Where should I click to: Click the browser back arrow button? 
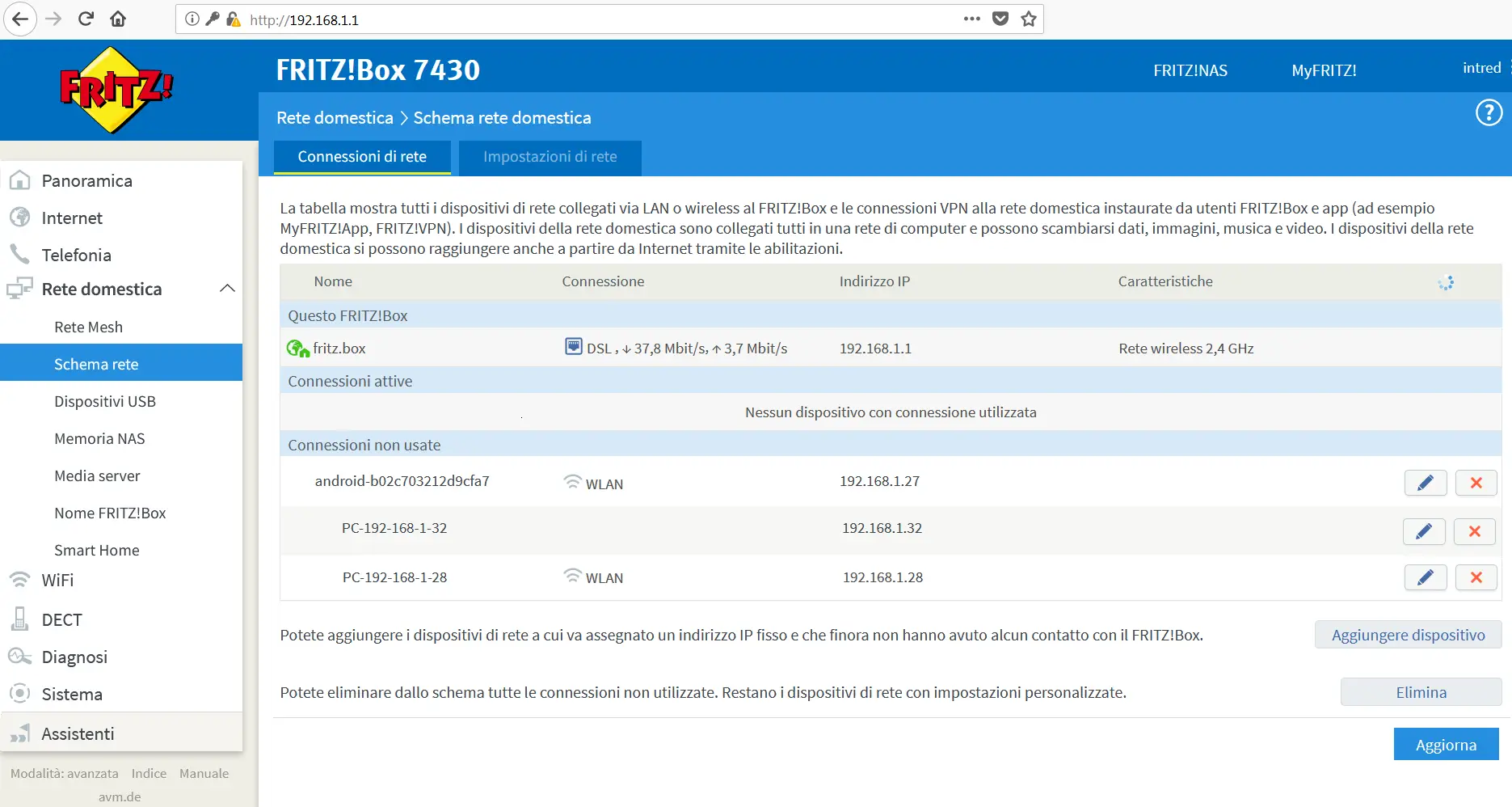(19, 19)
